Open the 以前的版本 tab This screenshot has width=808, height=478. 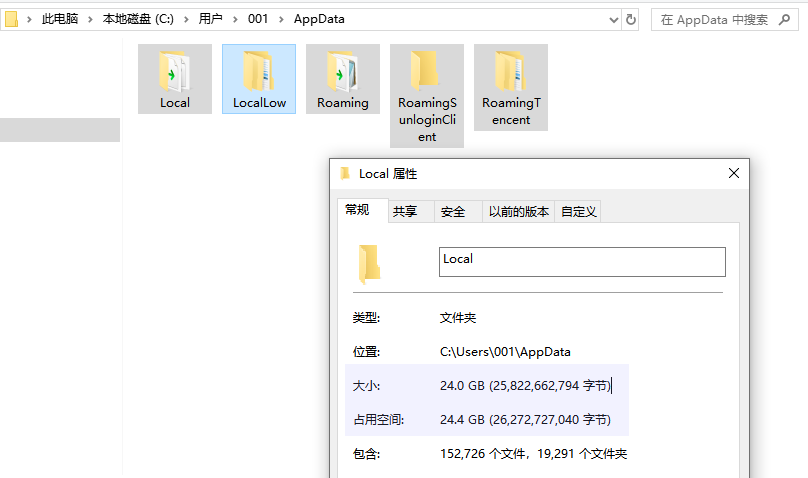tap(518, 212)
